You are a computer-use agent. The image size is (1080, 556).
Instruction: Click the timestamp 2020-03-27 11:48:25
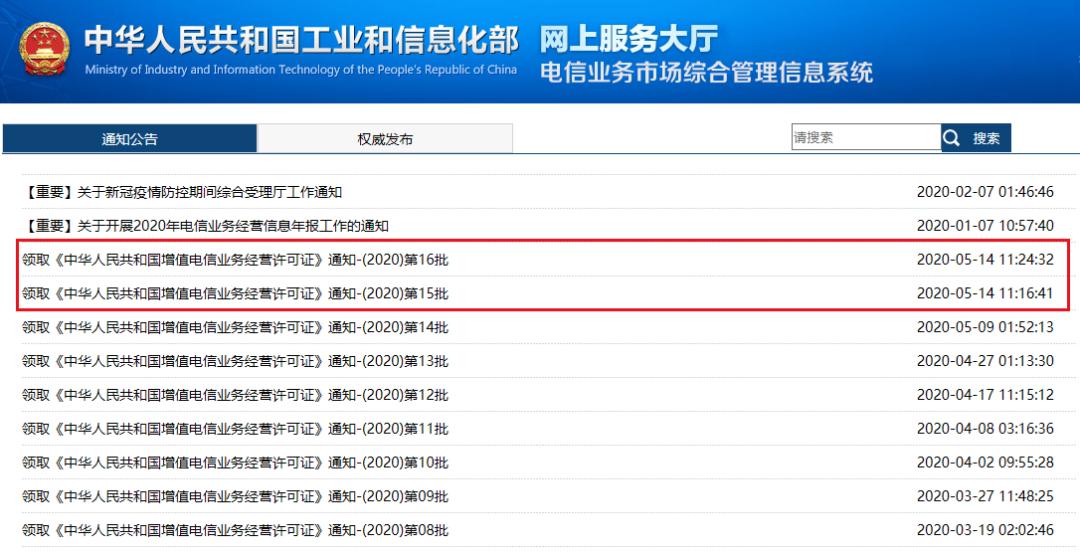[x=985, y=496]
